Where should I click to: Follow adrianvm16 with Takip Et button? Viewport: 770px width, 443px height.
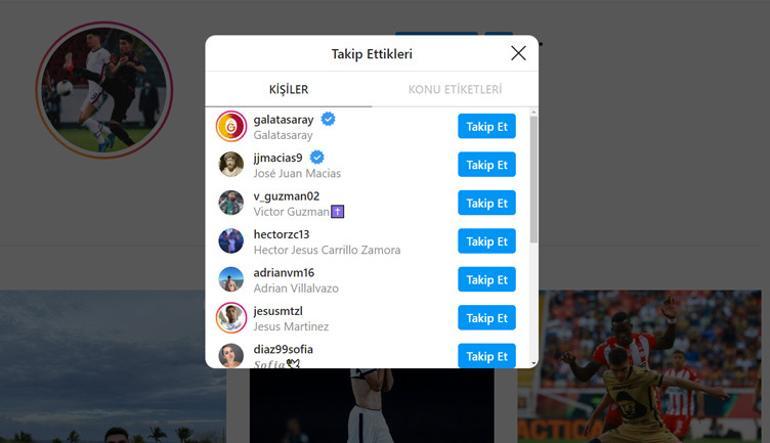[487, 279]
